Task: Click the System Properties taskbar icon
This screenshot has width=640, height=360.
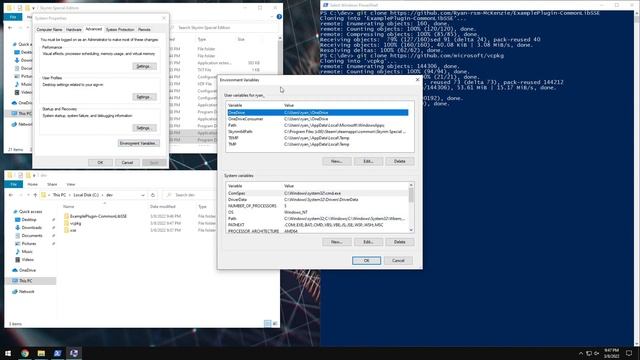Action: 74,353
